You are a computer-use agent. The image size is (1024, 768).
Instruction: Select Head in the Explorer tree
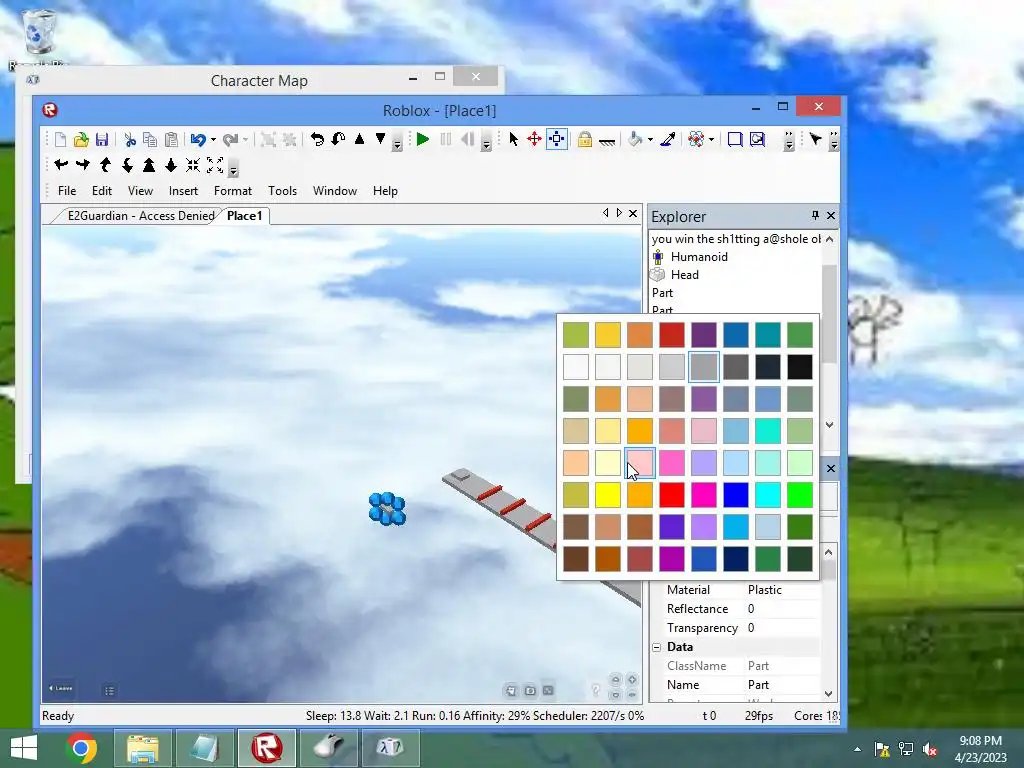pyautogui.click(x=684, y=275)
